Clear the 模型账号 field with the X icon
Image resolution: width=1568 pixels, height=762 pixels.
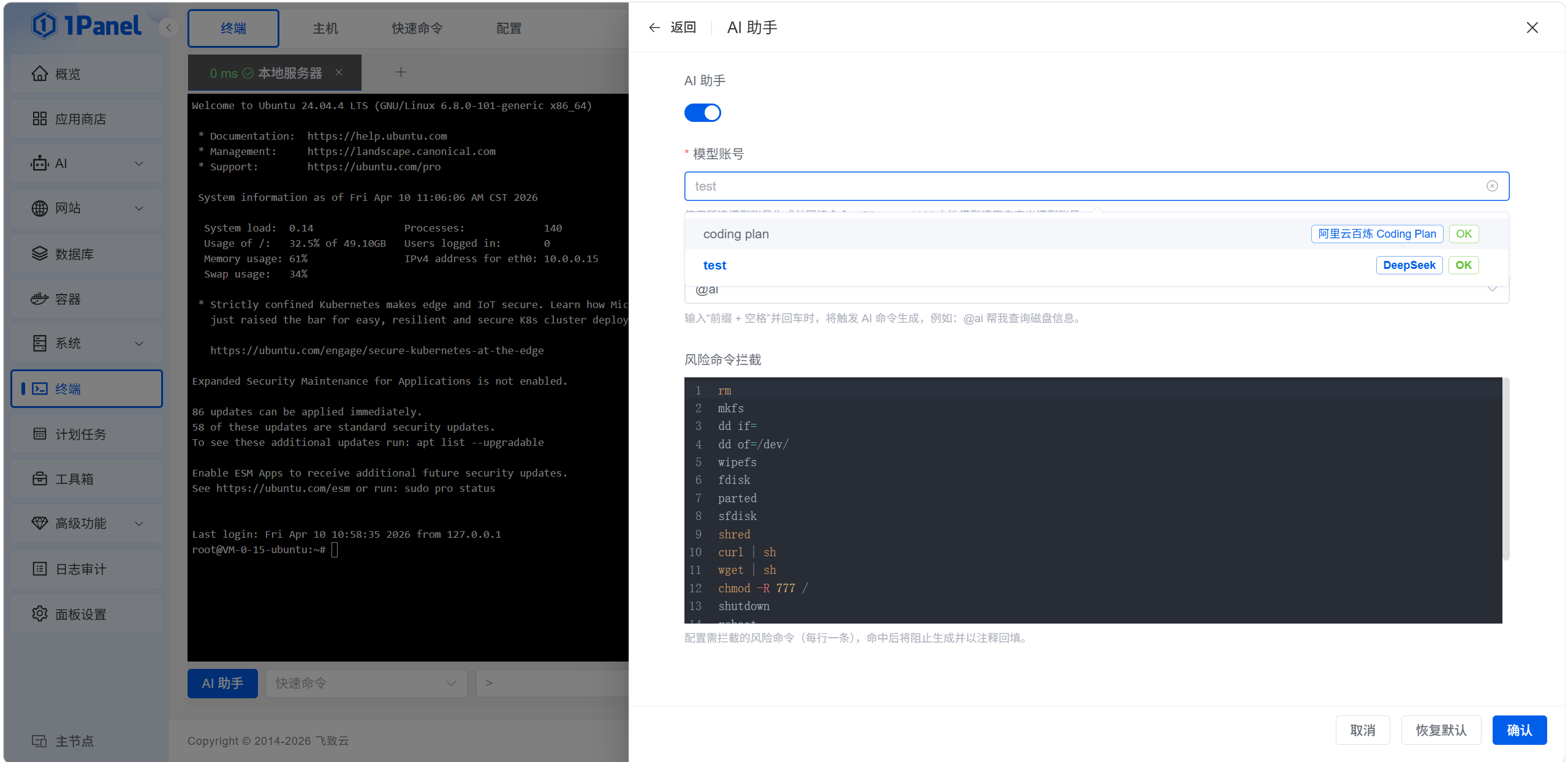(x=1492, y=186)
